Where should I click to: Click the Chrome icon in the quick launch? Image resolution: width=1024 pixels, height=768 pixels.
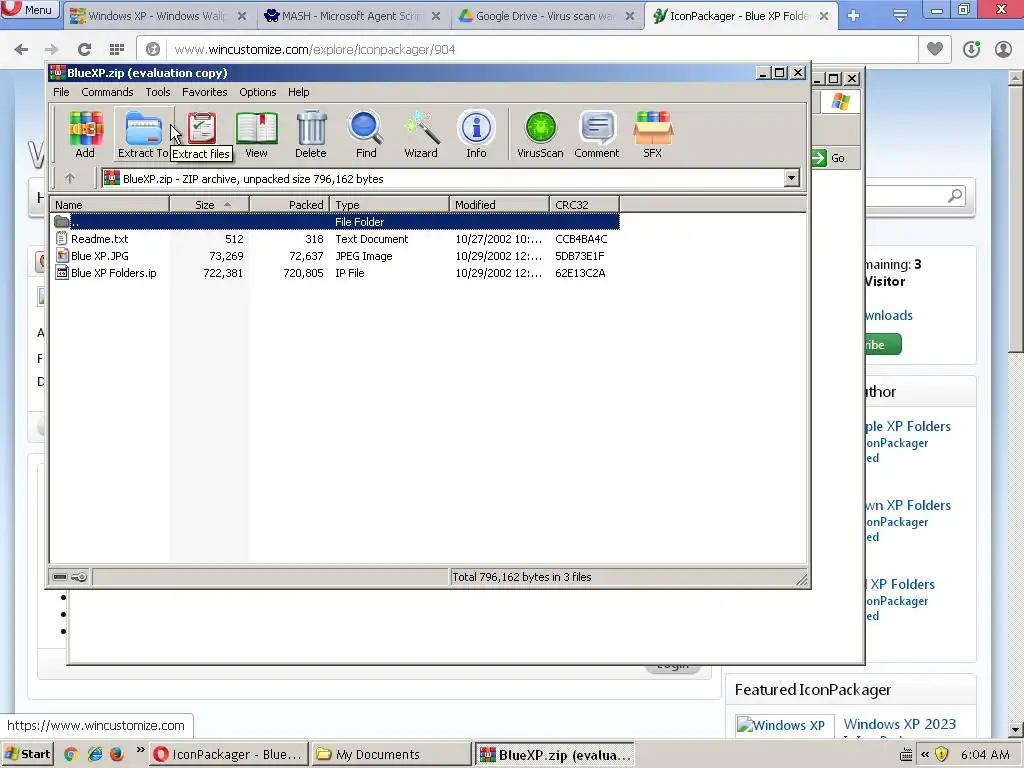(x=71, y=754)
